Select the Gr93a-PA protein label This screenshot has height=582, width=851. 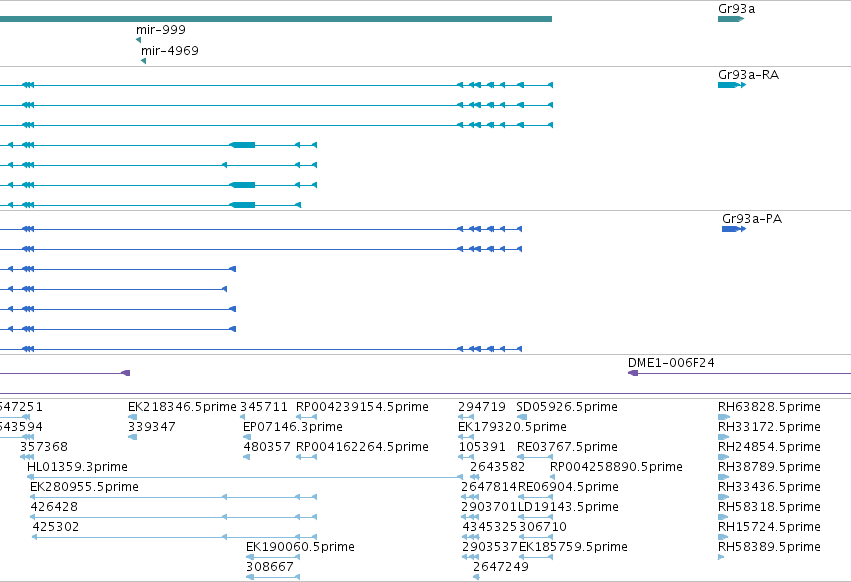point(752,219)
